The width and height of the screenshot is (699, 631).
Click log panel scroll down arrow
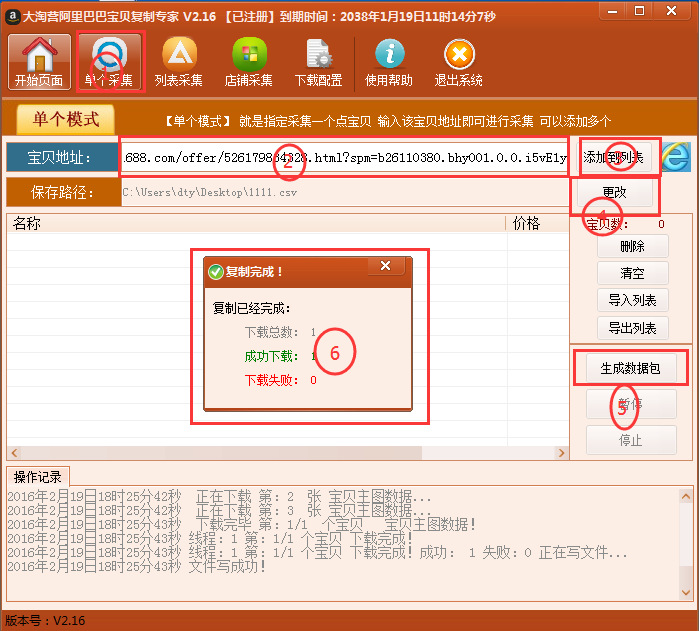pyautogui.click(x=686, y=592)
